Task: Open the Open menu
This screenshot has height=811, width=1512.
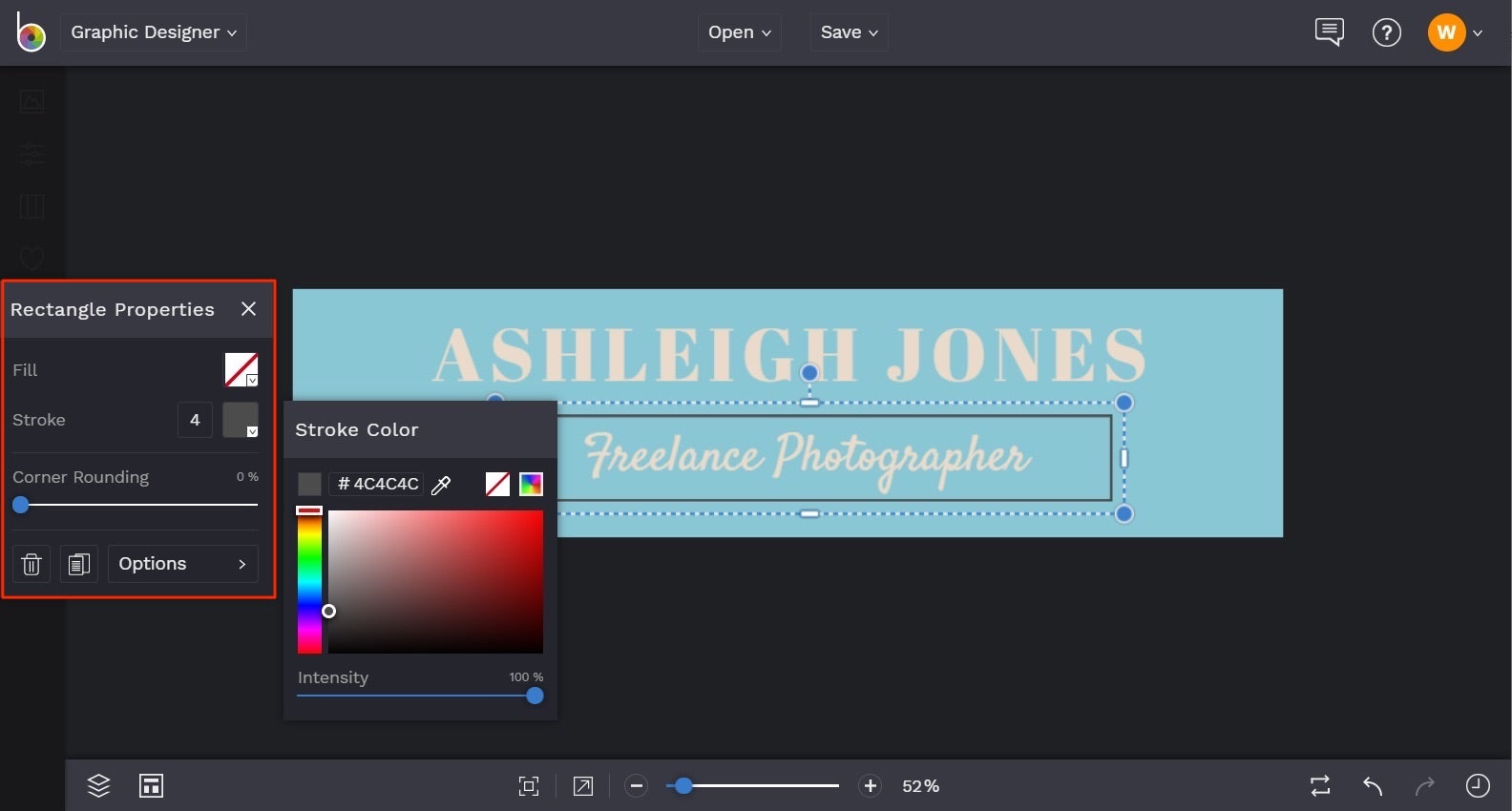Action: [740, 32]
